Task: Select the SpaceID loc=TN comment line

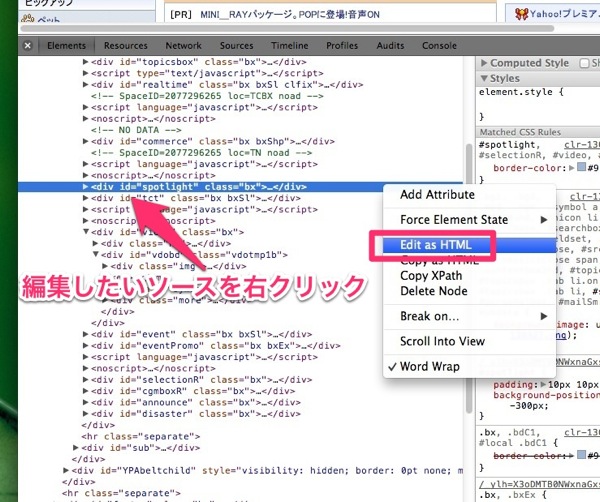Action: point(202,153)
